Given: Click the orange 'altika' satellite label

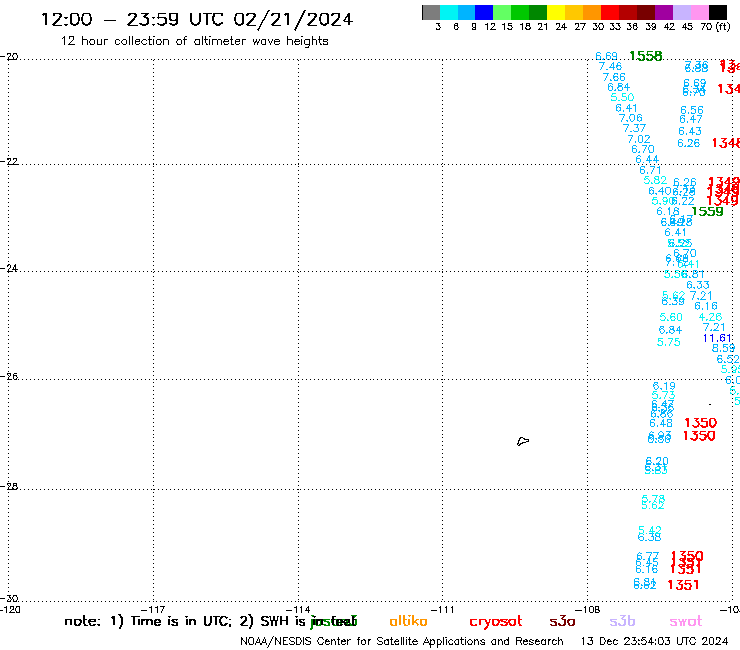Looking at the screenshot, I should [408, 621].
